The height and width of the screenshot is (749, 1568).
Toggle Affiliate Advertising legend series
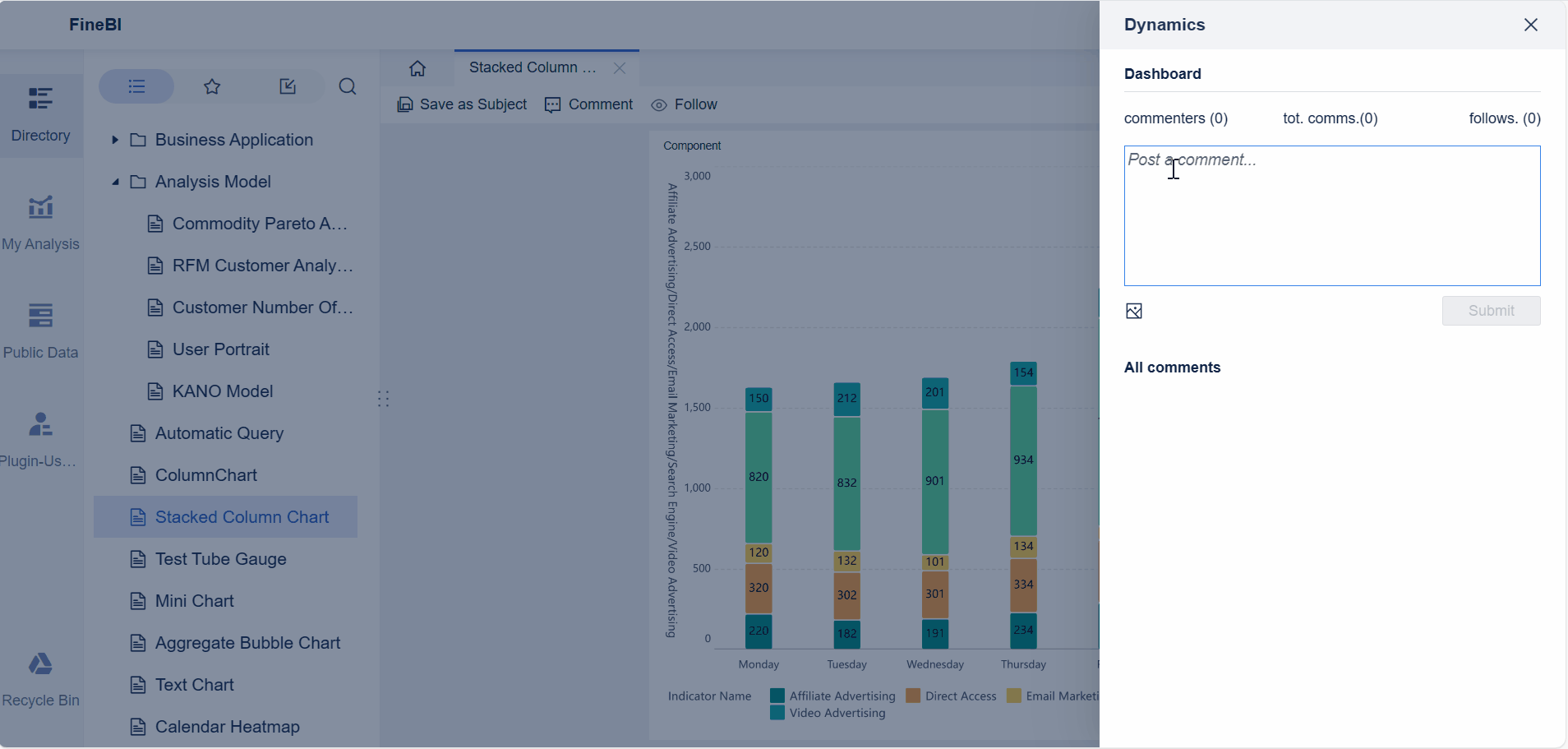click(x=833, y=696)
